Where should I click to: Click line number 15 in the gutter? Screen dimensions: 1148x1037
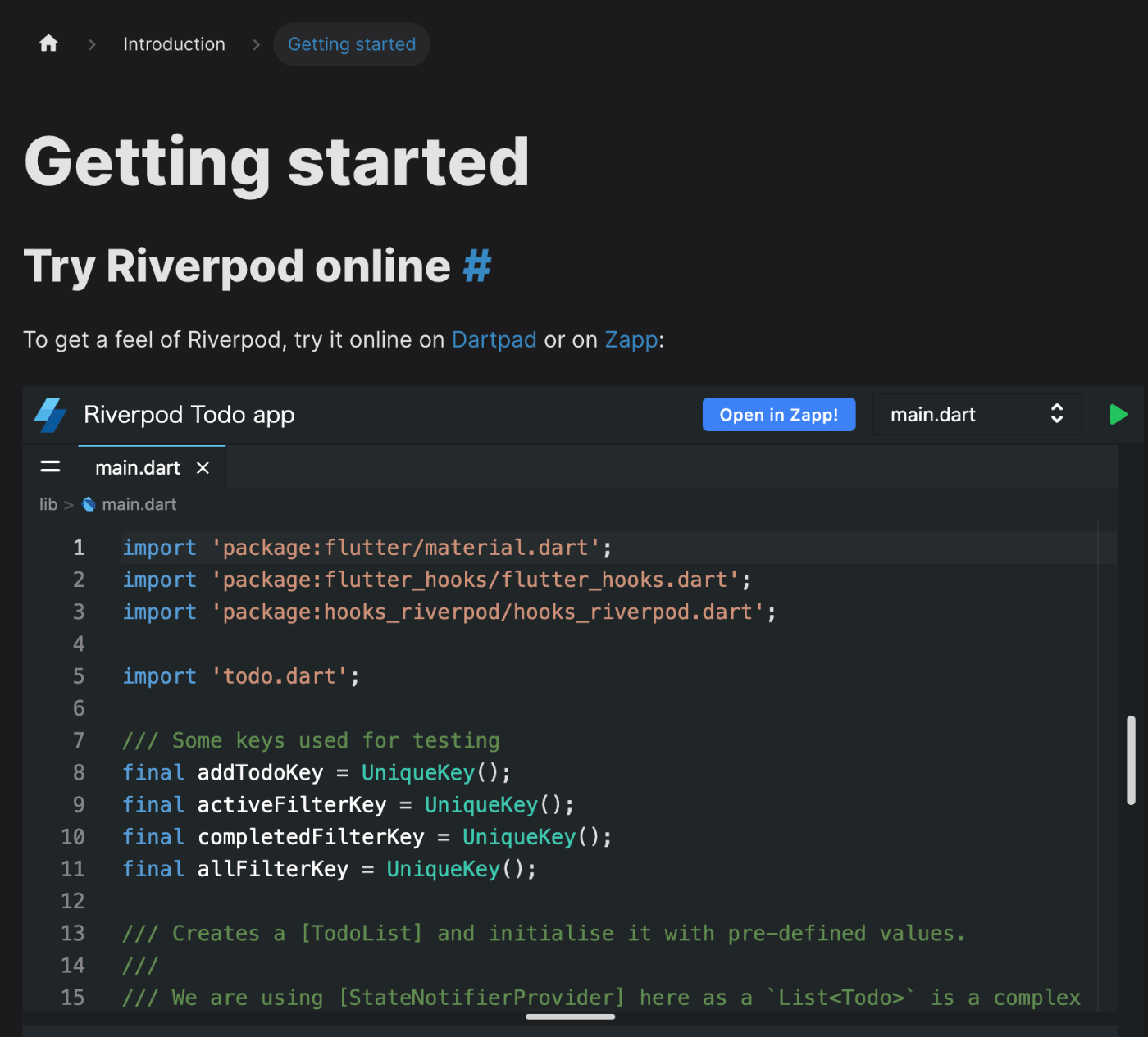tap(73, 998)
